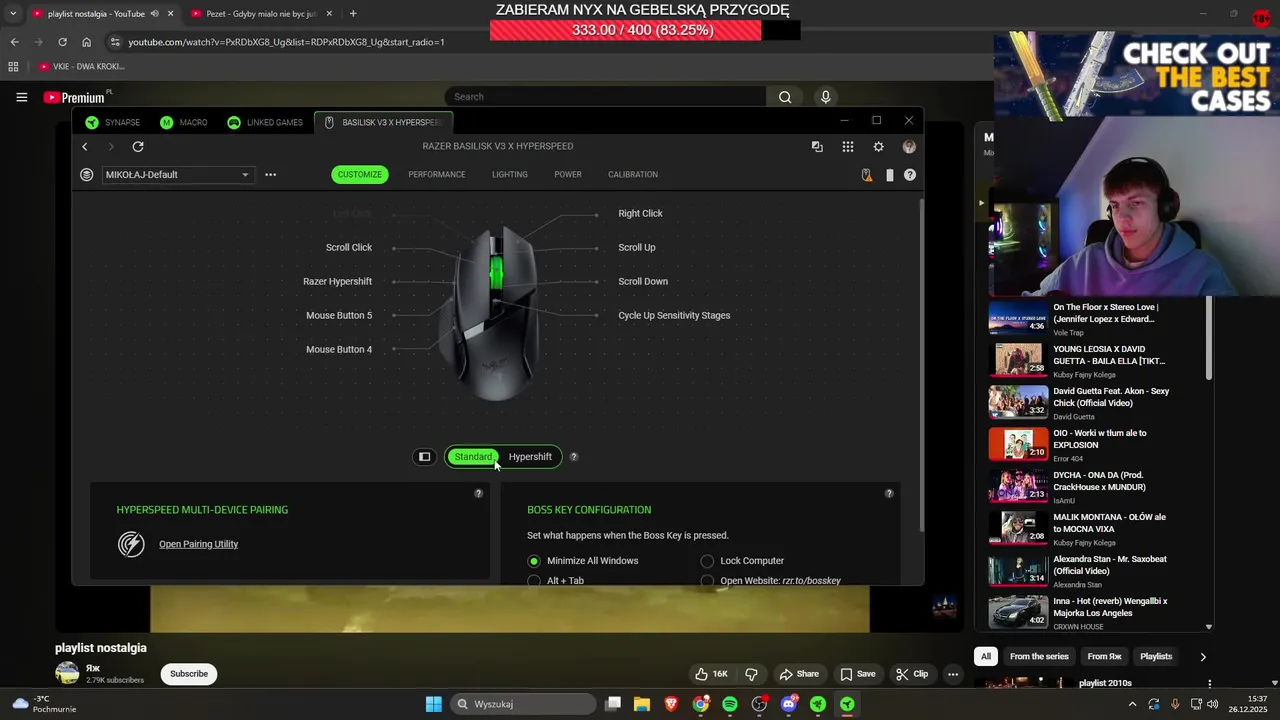
Task: Click the YouTube search field
Action: coord(605,97)
